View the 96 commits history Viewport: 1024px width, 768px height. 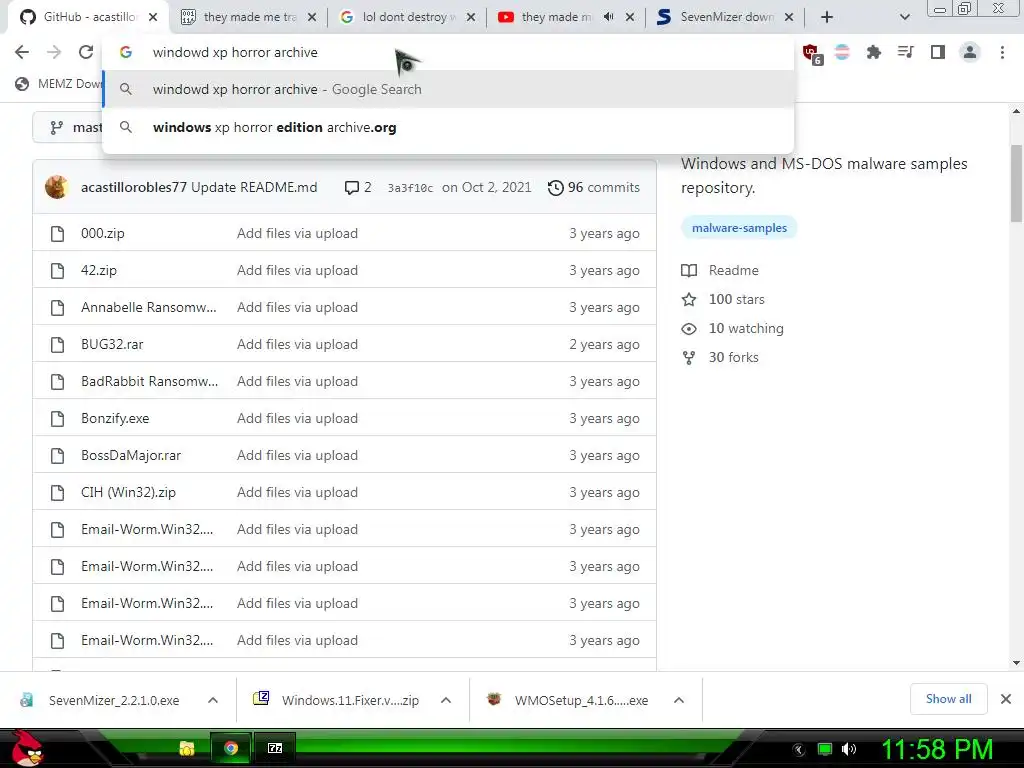pyautogui.click(x=594, y=187)
